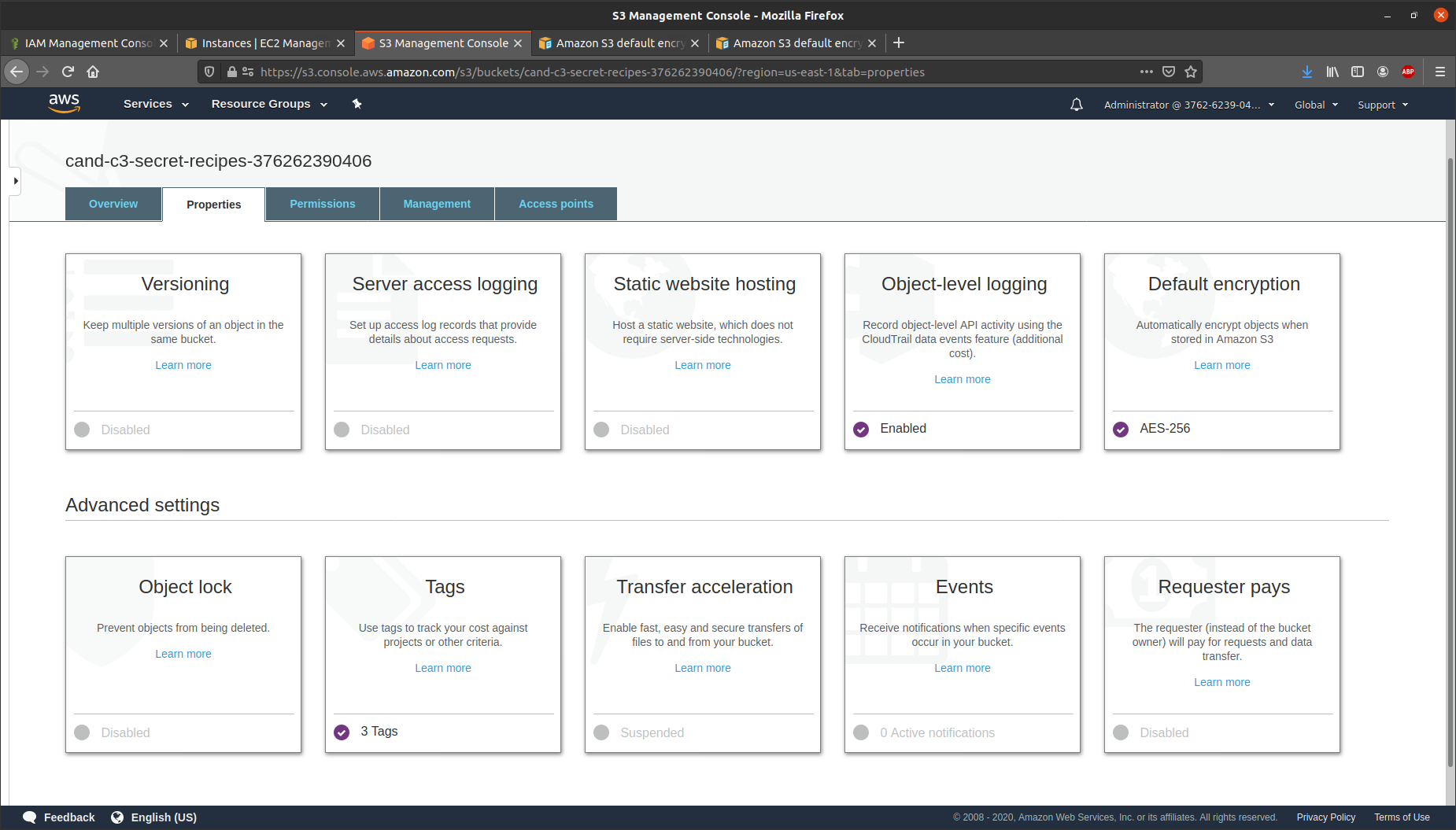
Task: Click Learn more under Versioning
Action: tap(183, 365)
